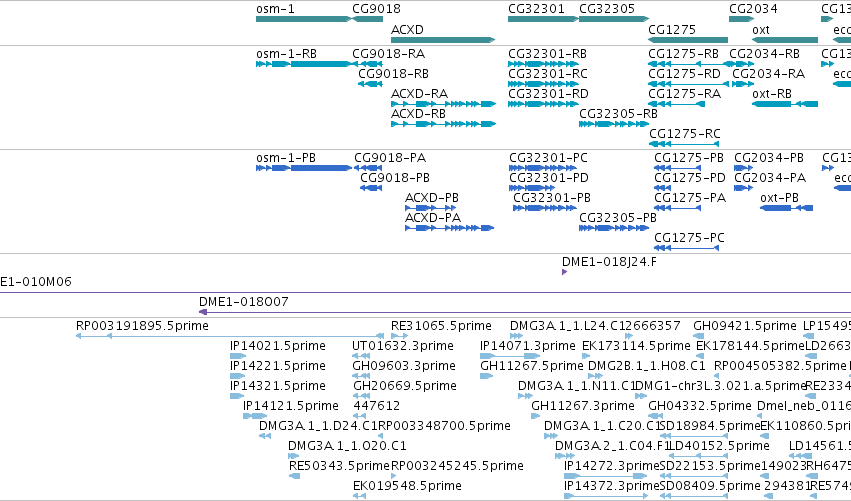Select the ACXD-PA protein label
Viewport: 851px width, 501px height.
pos(433,218)
